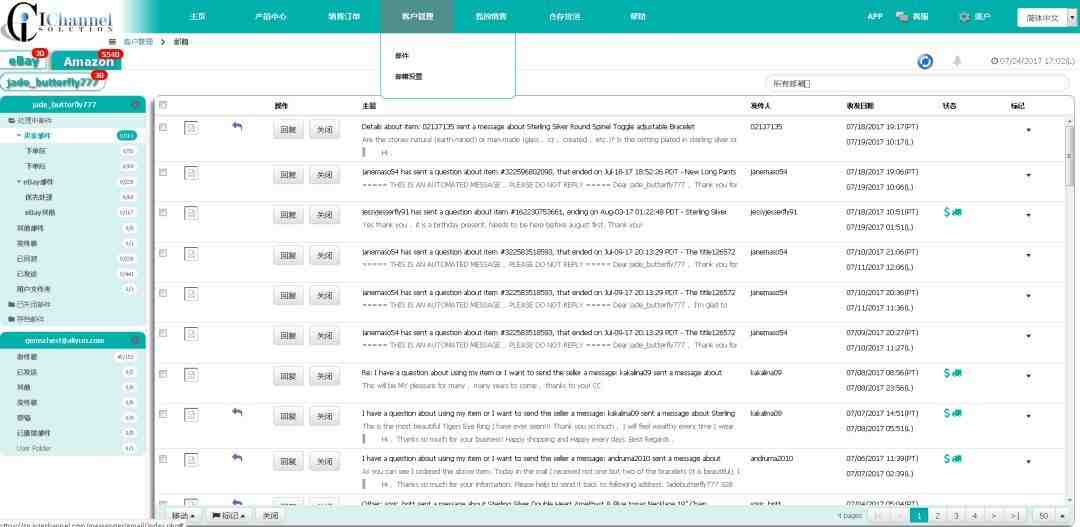Click 关闭 button in 02137135 row
The width and height of the screenshot is (1080, 527).
(324, 130)
